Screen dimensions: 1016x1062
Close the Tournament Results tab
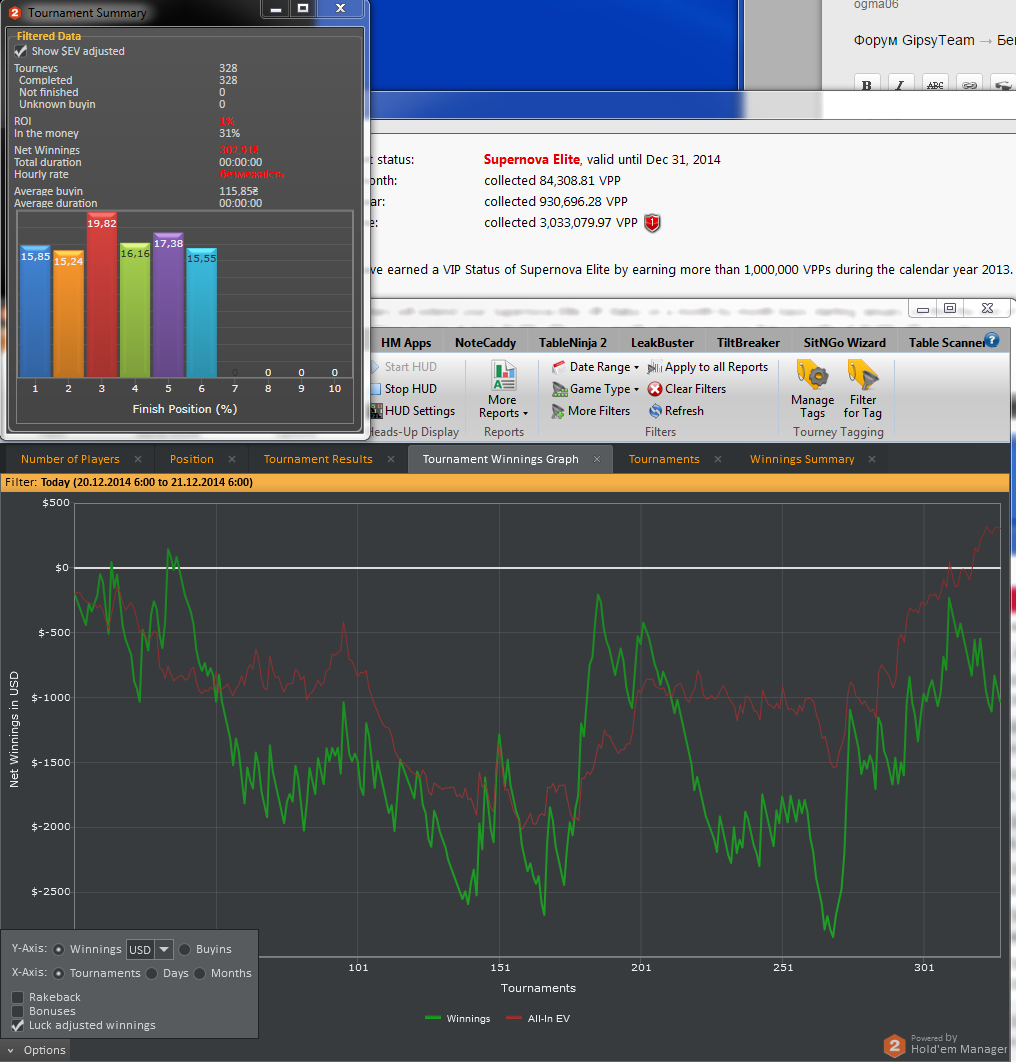pos(391,459)
